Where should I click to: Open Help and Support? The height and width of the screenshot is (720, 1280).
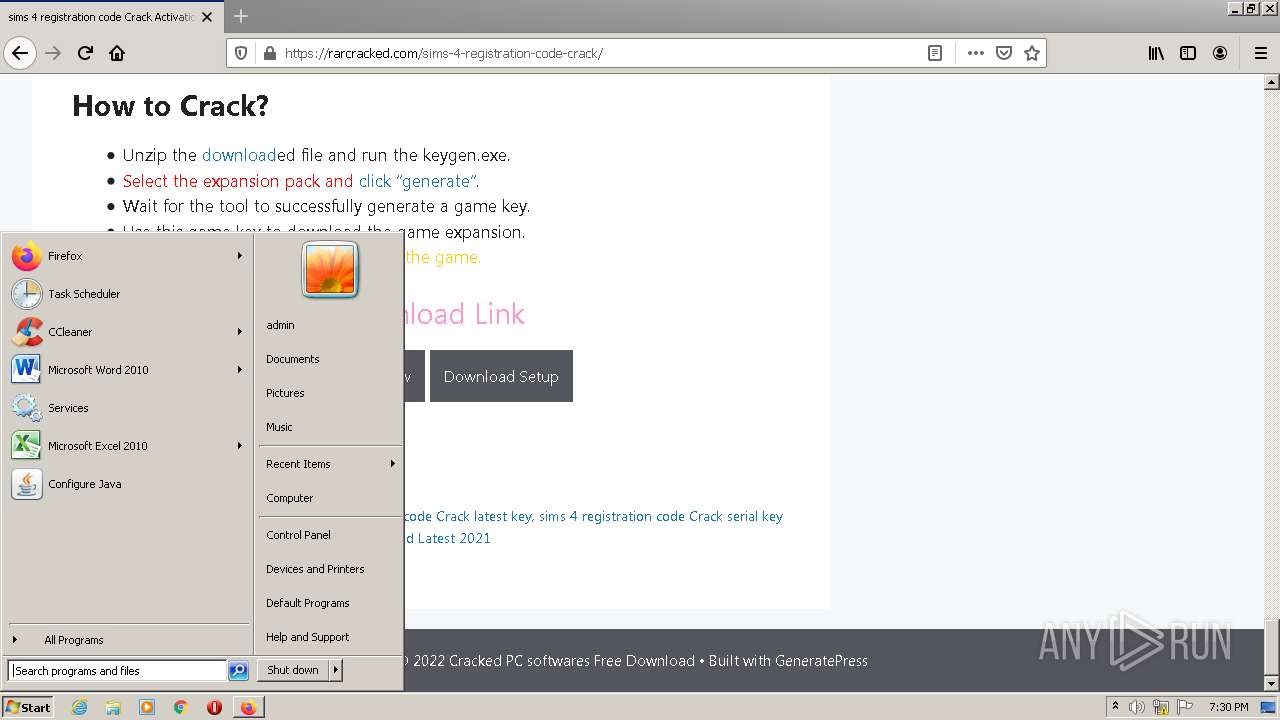[x=330, y=637]
